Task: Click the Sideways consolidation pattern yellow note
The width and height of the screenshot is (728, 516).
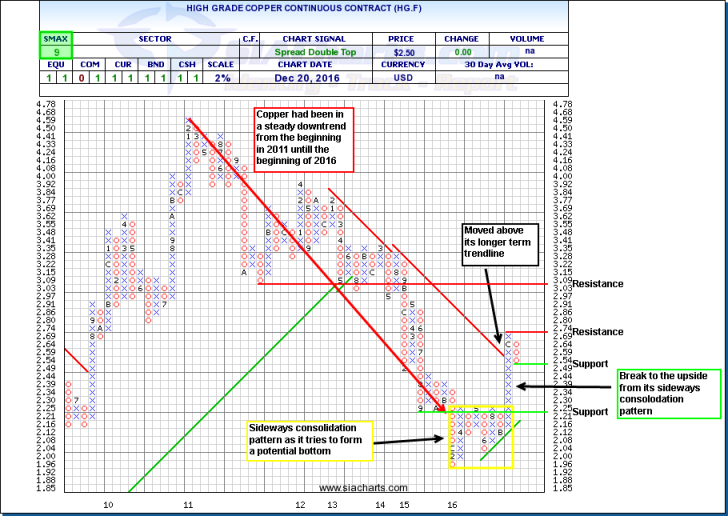Action: tap(310, 438)
